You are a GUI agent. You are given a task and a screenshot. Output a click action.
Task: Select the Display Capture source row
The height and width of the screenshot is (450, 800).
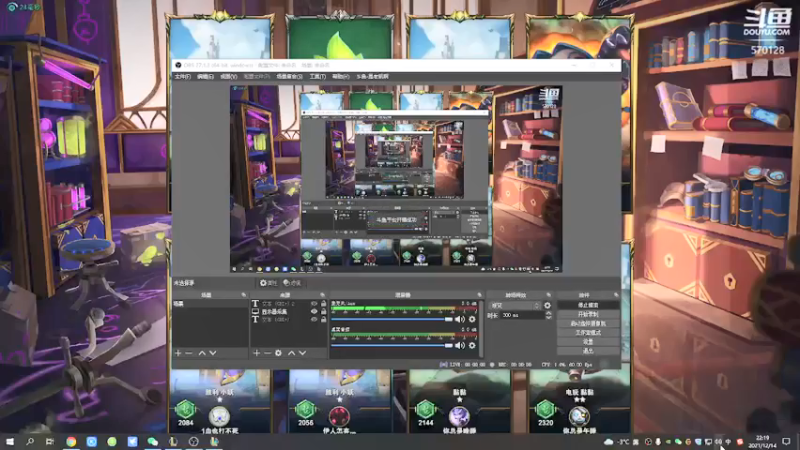[288, 311]
